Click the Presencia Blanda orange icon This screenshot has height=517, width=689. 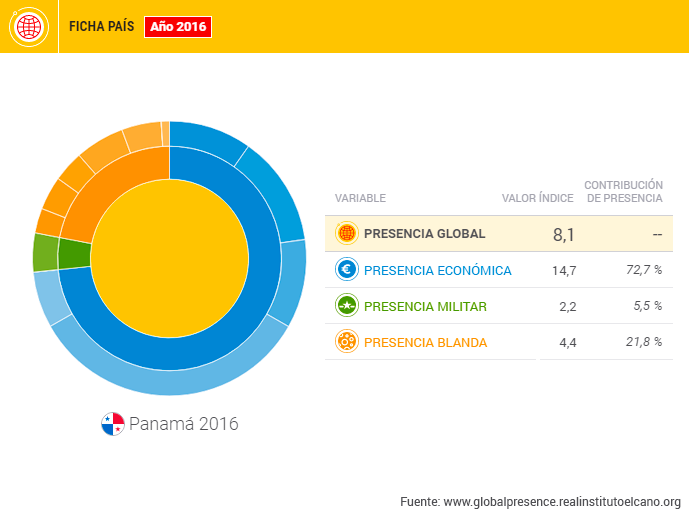pyautogui.click(x=347, y=342)
